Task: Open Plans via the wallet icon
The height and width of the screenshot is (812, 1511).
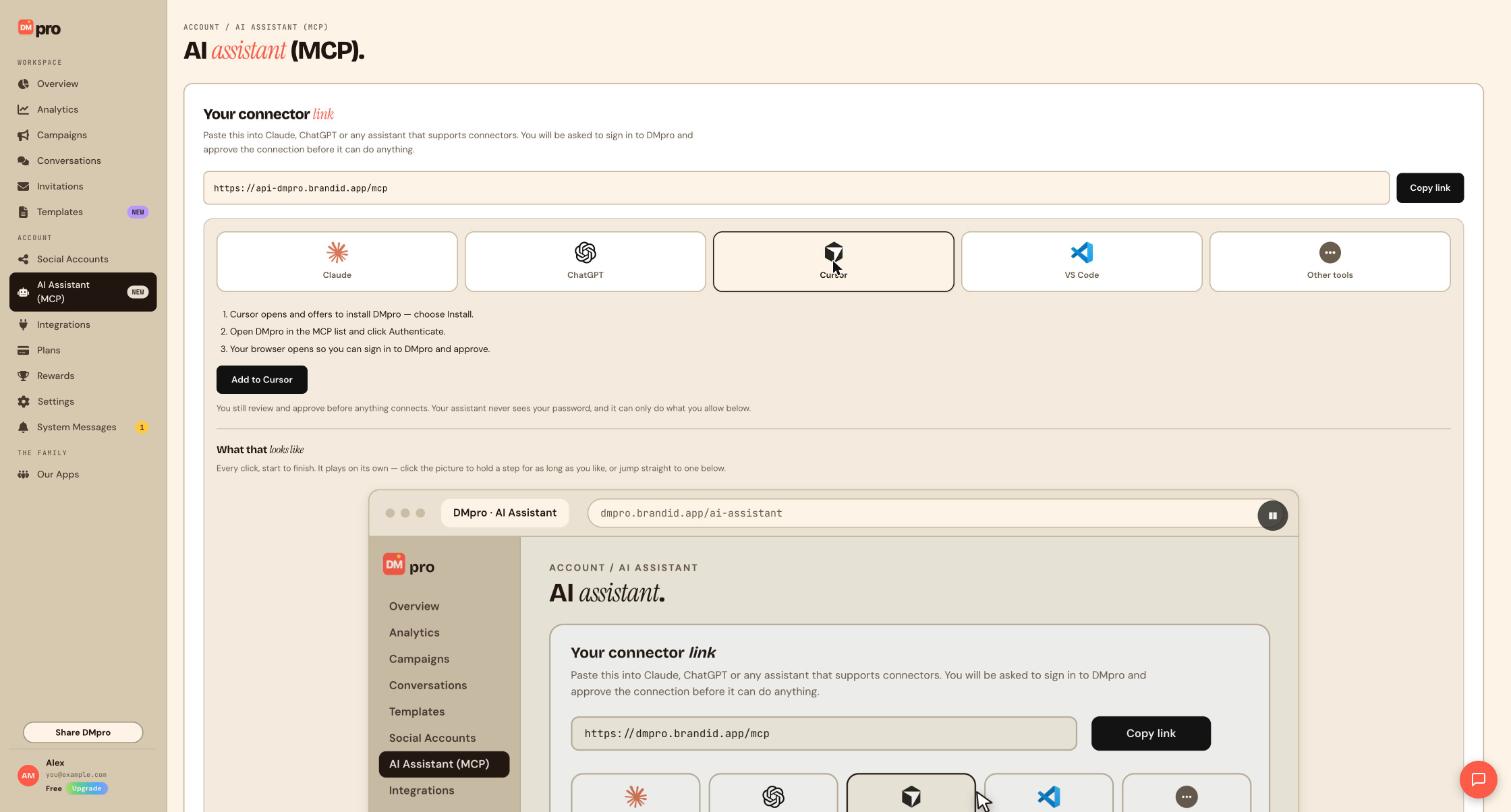Action: point(23,351)
